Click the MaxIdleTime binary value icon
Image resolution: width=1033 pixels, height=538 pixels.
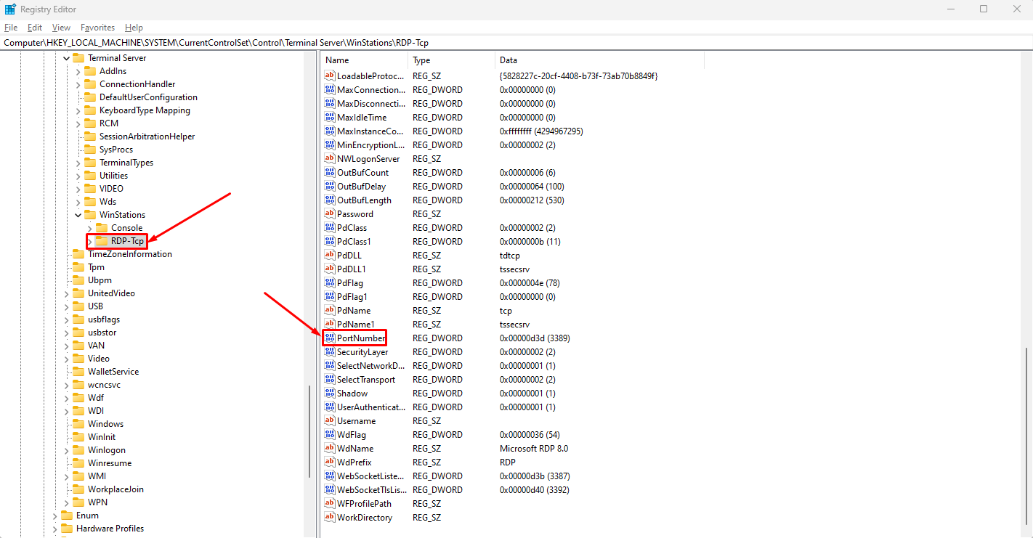(x=330, y=117)
